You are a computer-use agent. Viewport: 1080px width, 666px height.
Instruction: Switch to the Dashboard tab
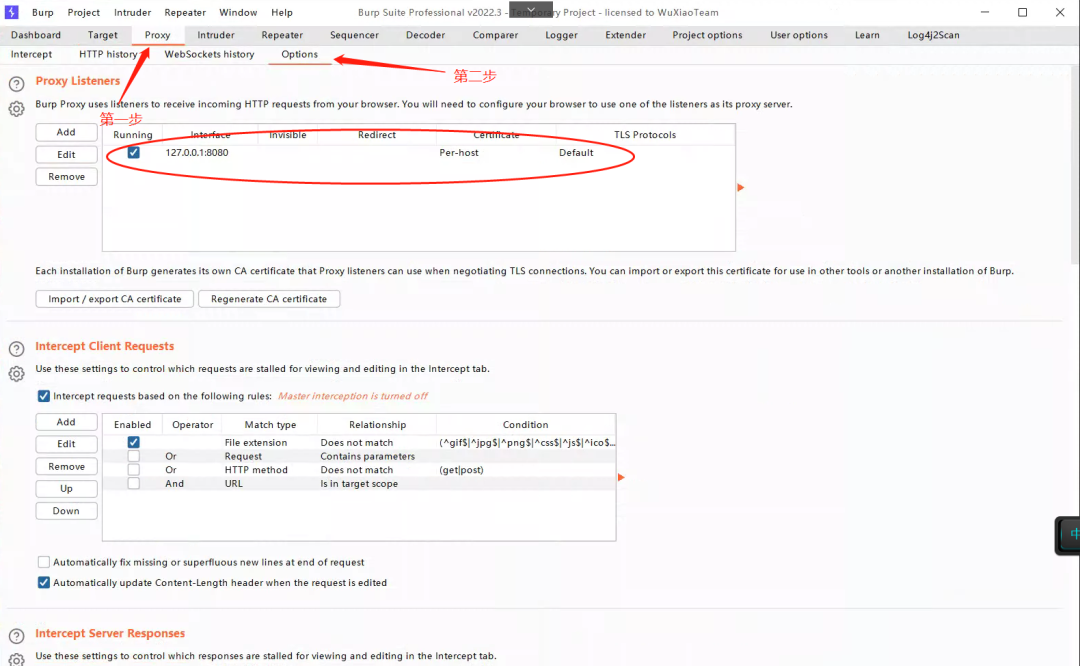(36, 35)
